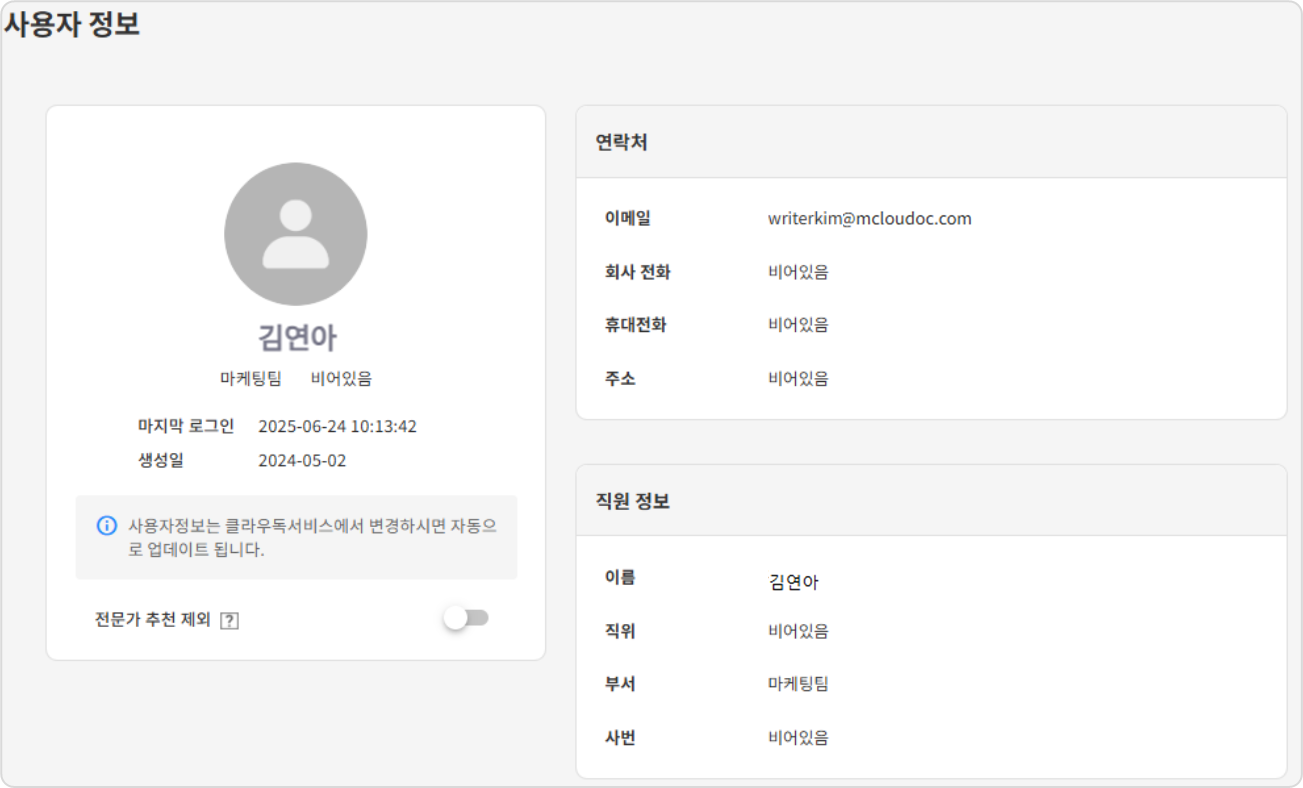This screenshot has height=788, width=1303.
Task: Click 마케팅팀 text below the profile name
Action: coord(251,379)
